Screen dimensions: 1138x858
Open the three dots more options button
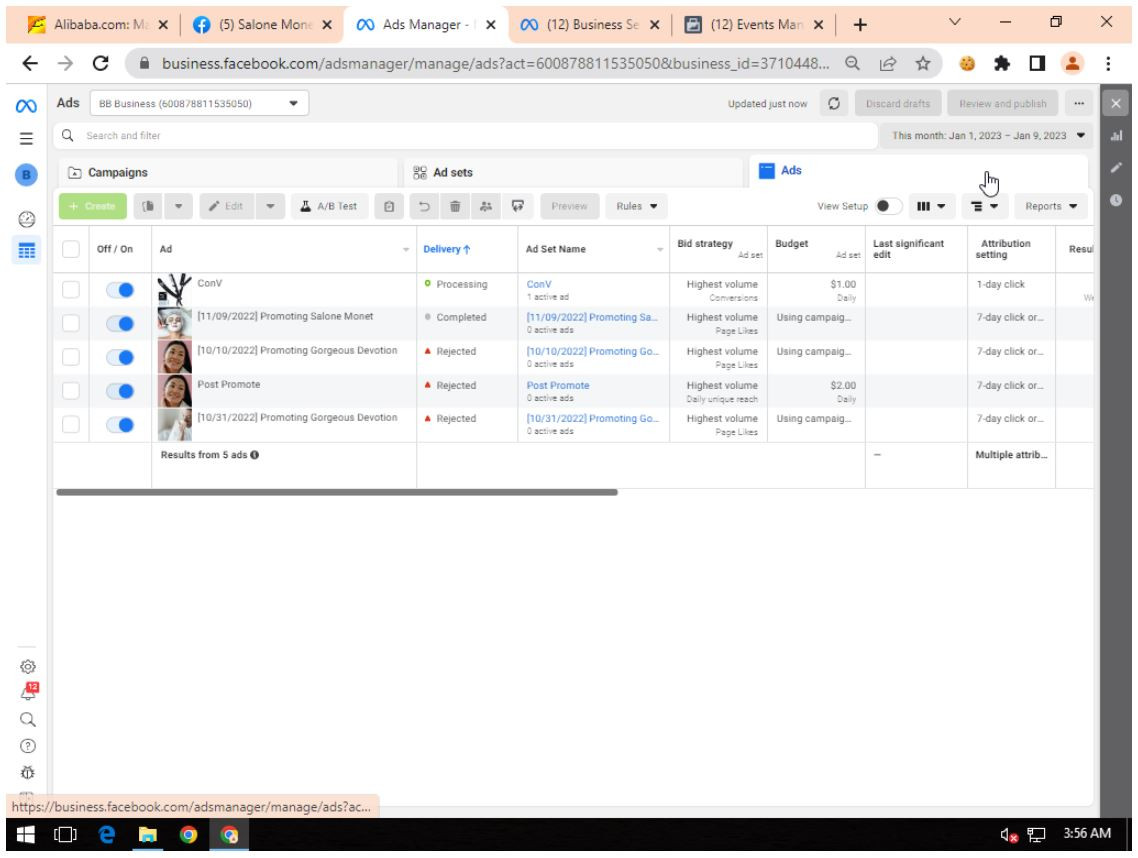(1079, 104)
